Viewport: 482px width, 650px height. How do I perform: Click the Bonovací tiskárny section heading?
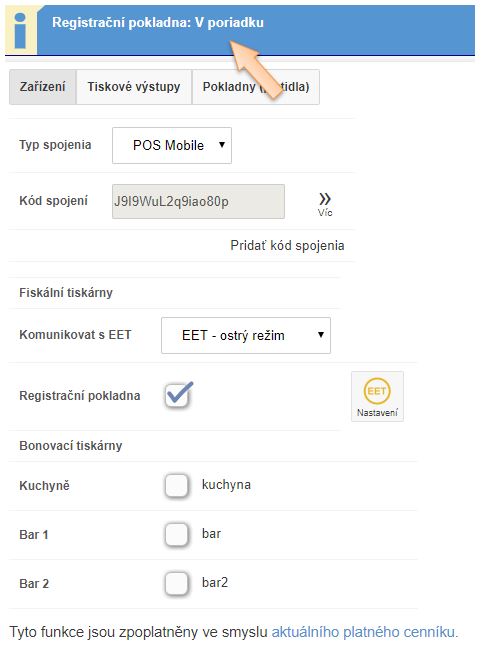pos(71,446)
